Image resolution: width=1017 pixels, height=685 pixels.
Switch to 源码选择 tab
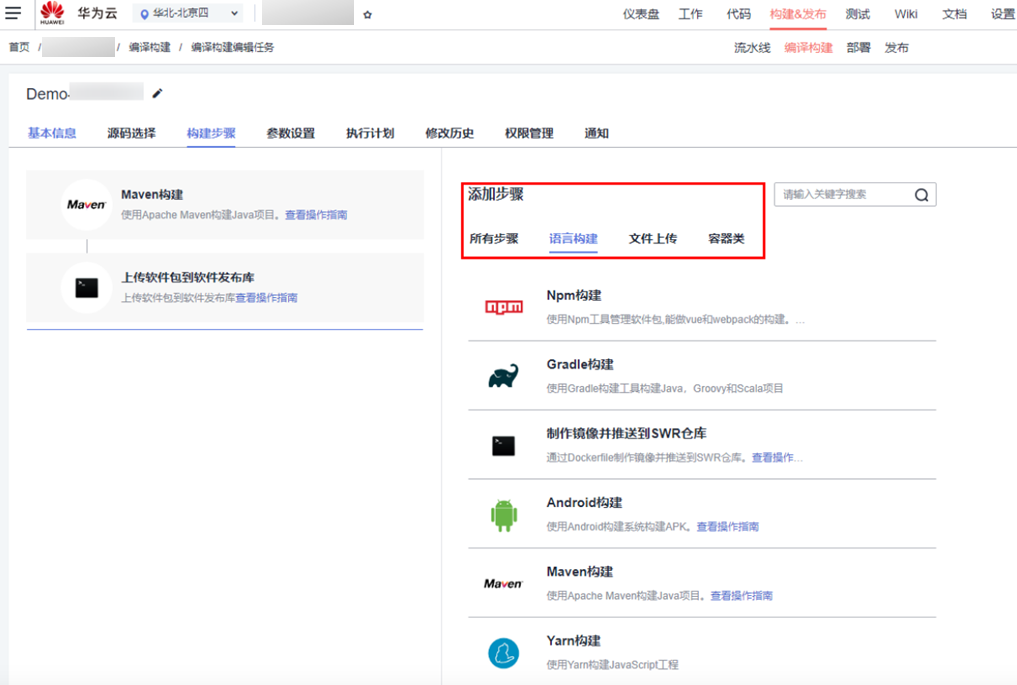[132, 133]
